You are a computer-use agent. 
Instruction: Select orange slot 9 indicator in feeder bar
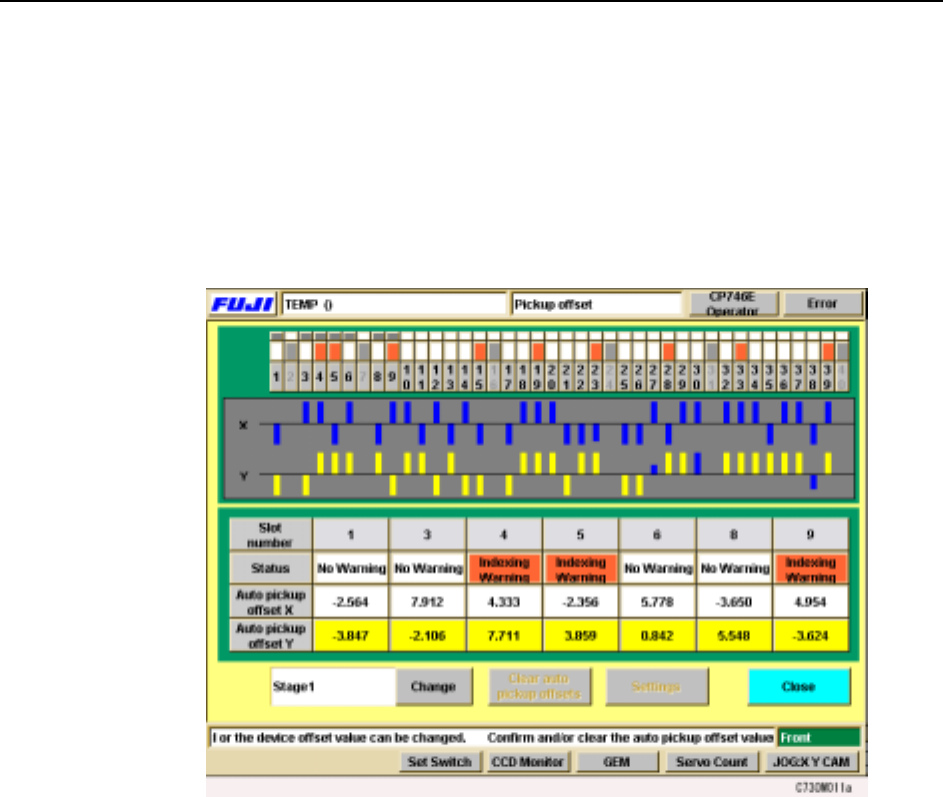coord(393,351)
